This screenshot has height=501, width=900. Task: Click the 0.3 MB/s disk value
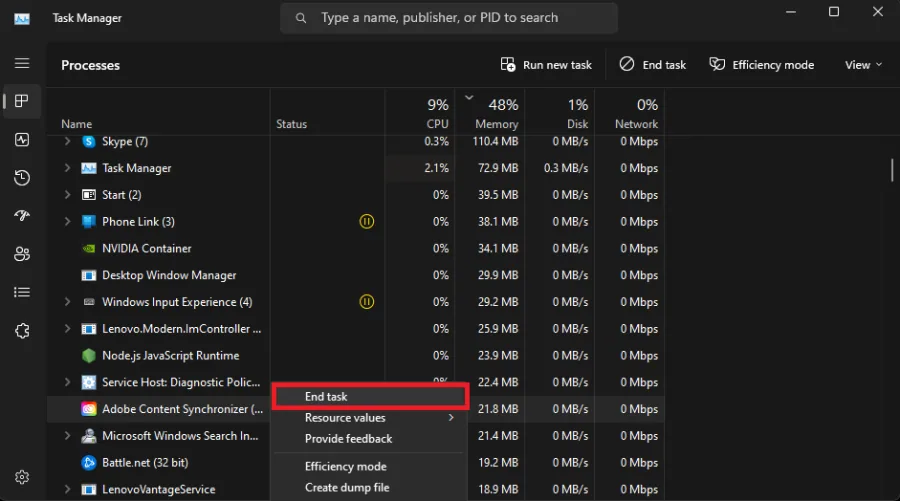tap(566, 168)
